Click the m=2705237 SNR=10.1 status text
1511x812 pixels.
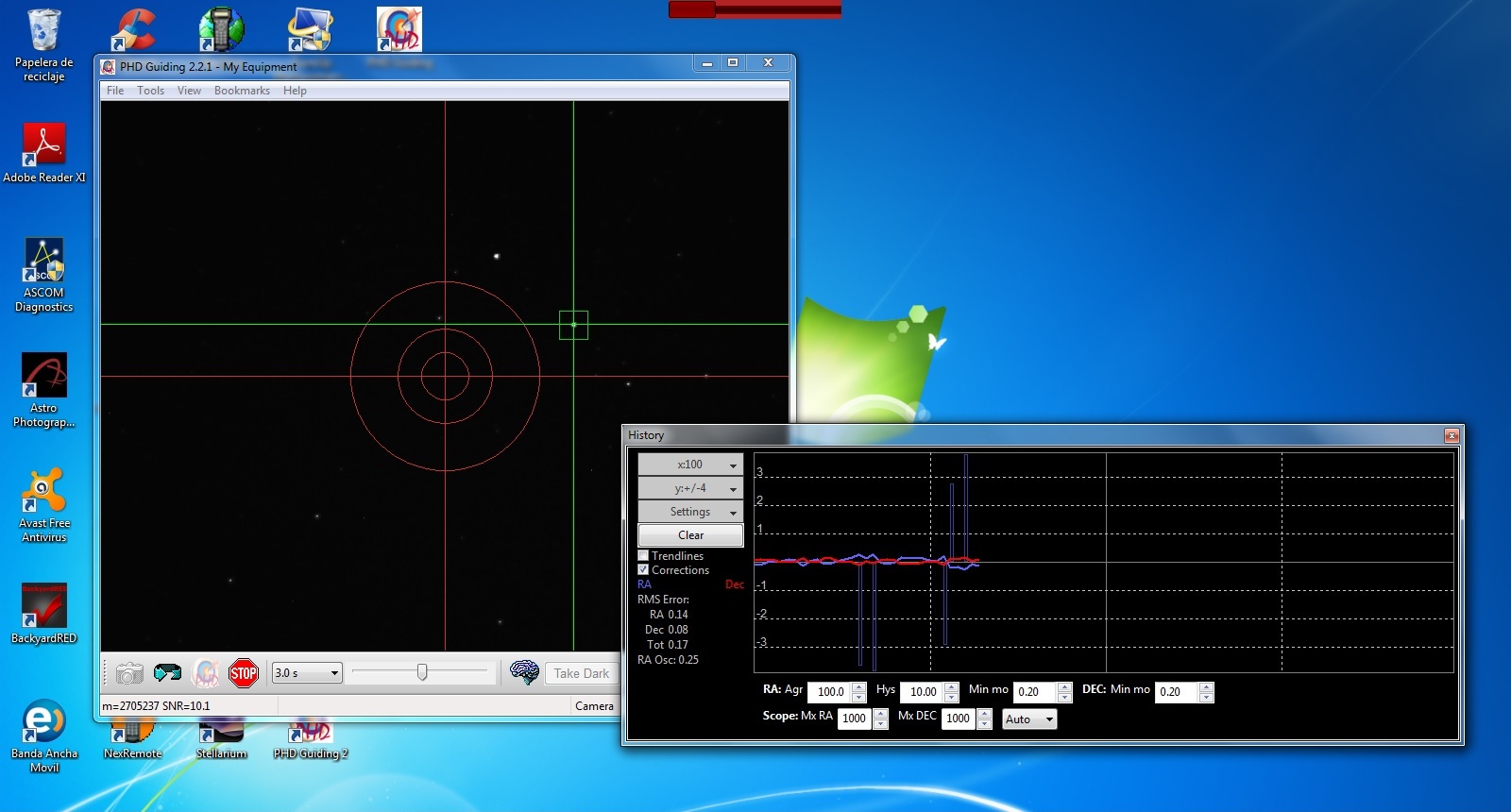point(156,706)
